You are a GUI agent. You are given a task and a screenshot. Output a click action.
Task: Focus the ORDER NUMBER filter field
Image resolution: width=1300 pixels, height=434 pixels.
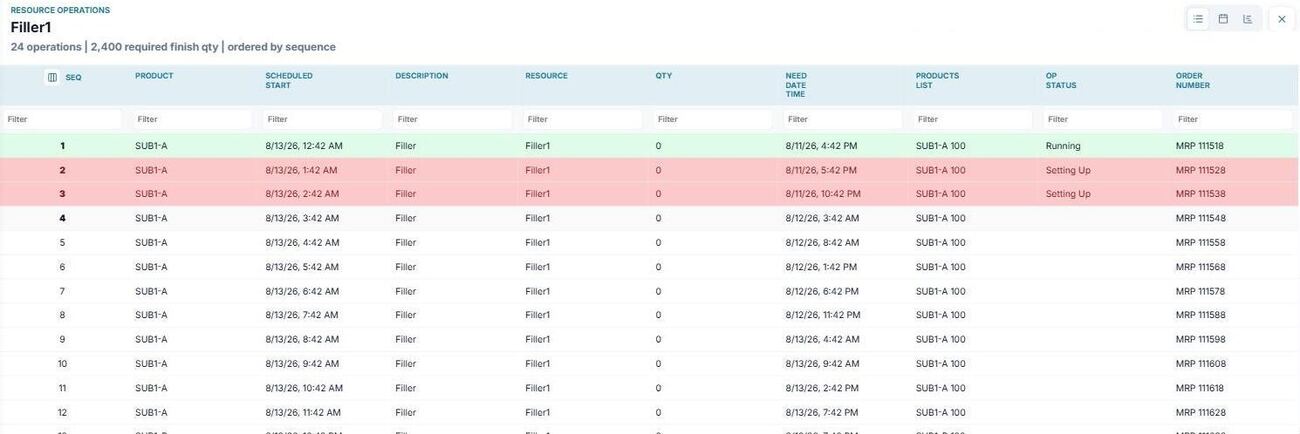[x=1232, y=119]
